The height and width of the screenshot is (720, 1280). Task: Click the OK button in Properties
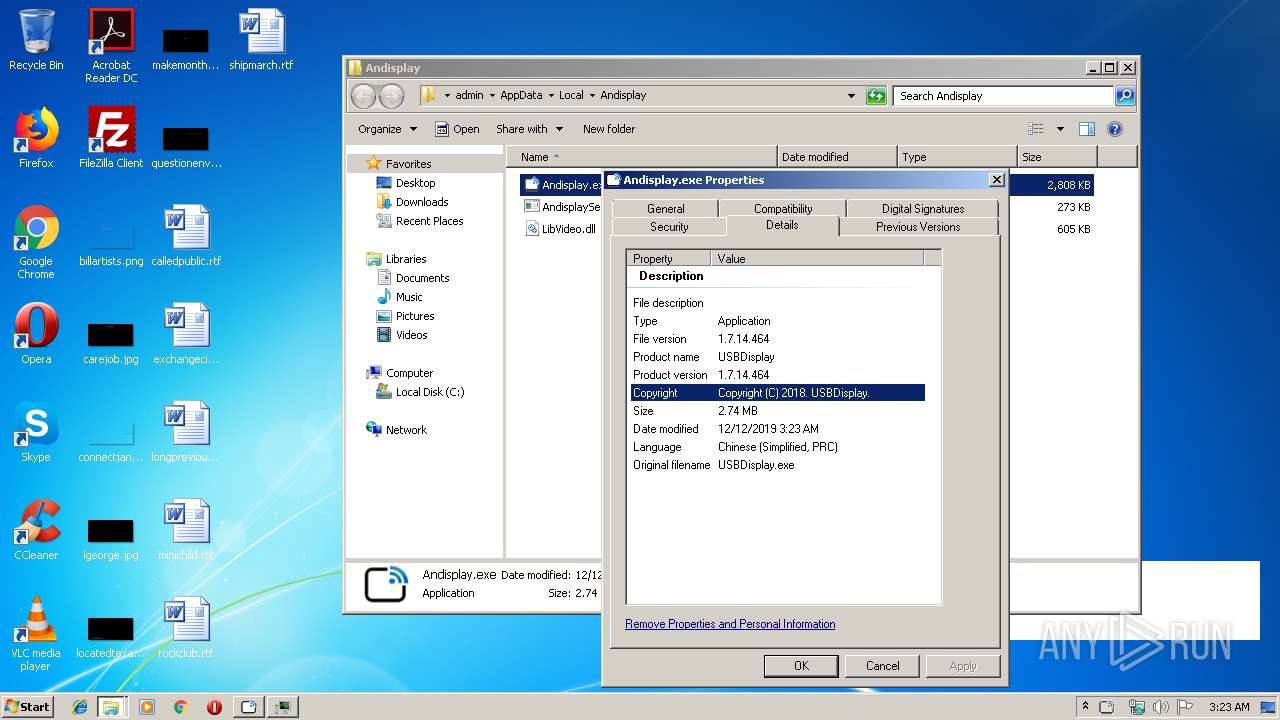[801, 666]
